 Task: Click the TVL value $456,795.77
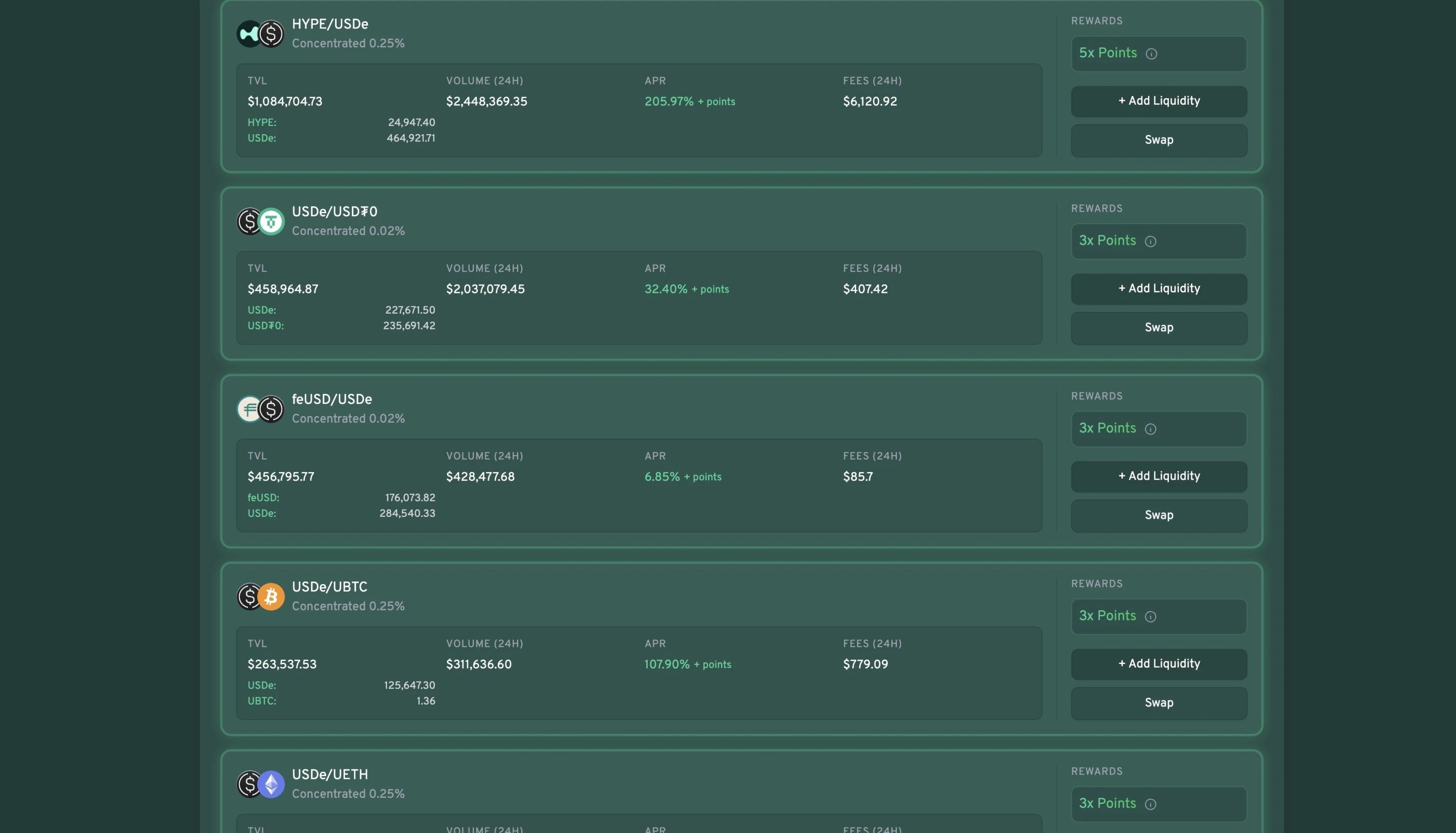281,477
